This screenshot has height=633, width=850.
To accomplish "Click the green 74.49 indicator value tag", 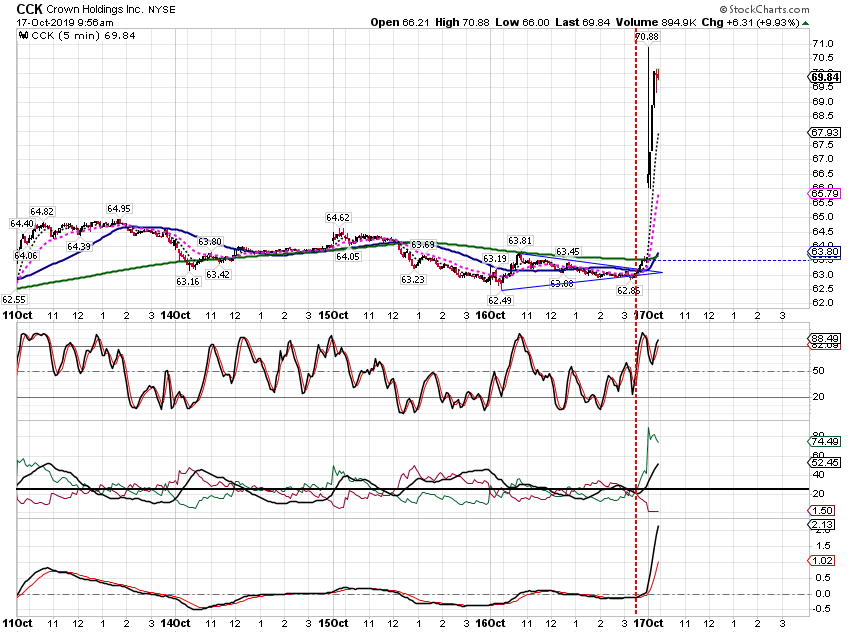I will tap(825, 442).
